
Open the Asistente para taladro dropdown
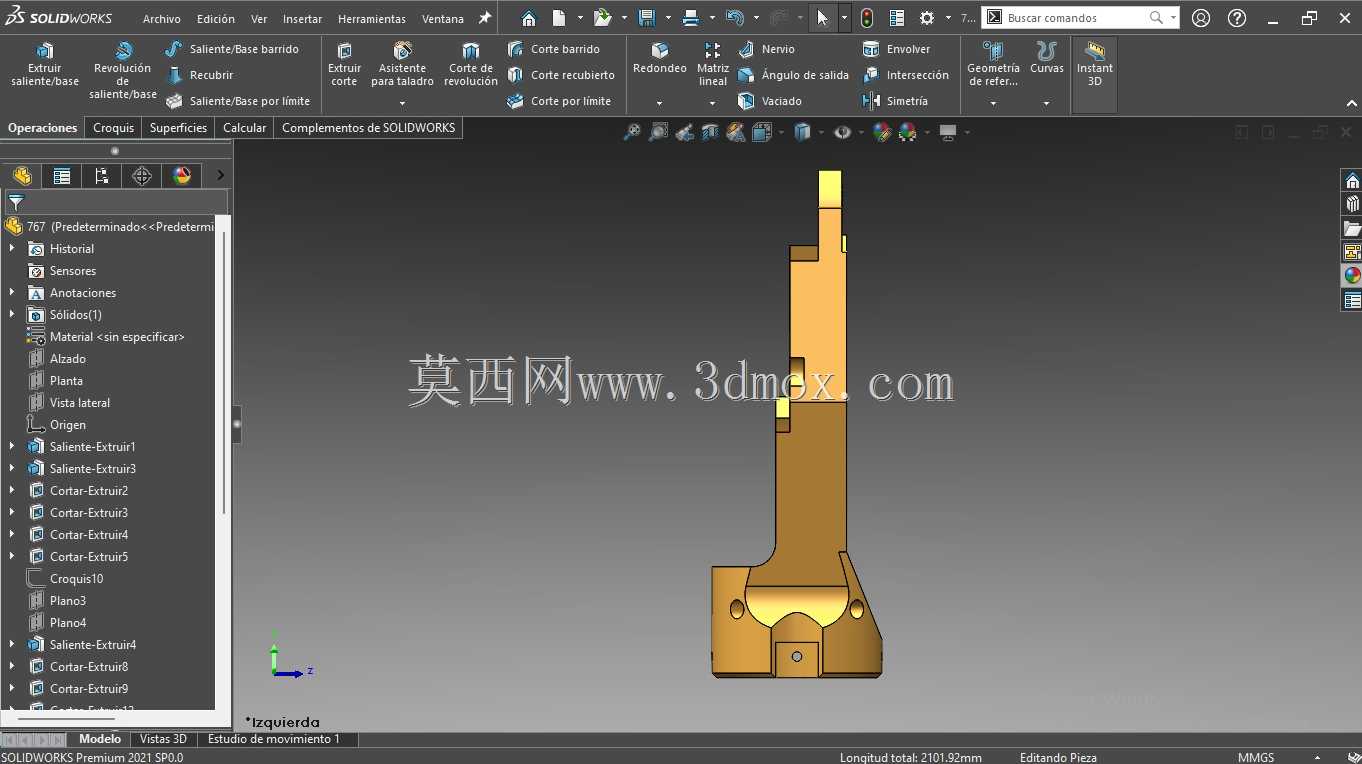[x=402, y=103]
